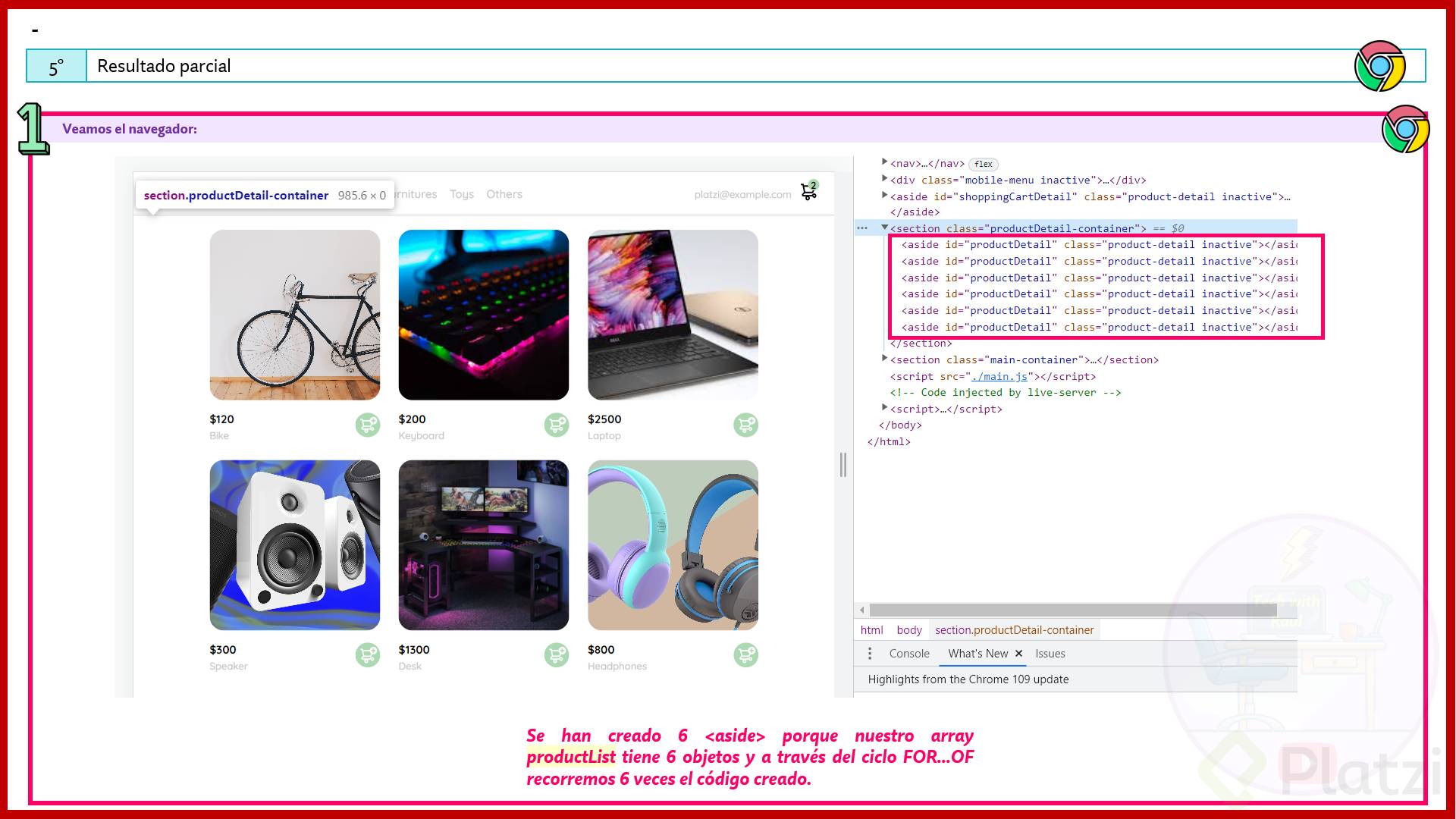The image size is (1456, 819).
Task: Expand the nav element node
Action: [884, 162]
